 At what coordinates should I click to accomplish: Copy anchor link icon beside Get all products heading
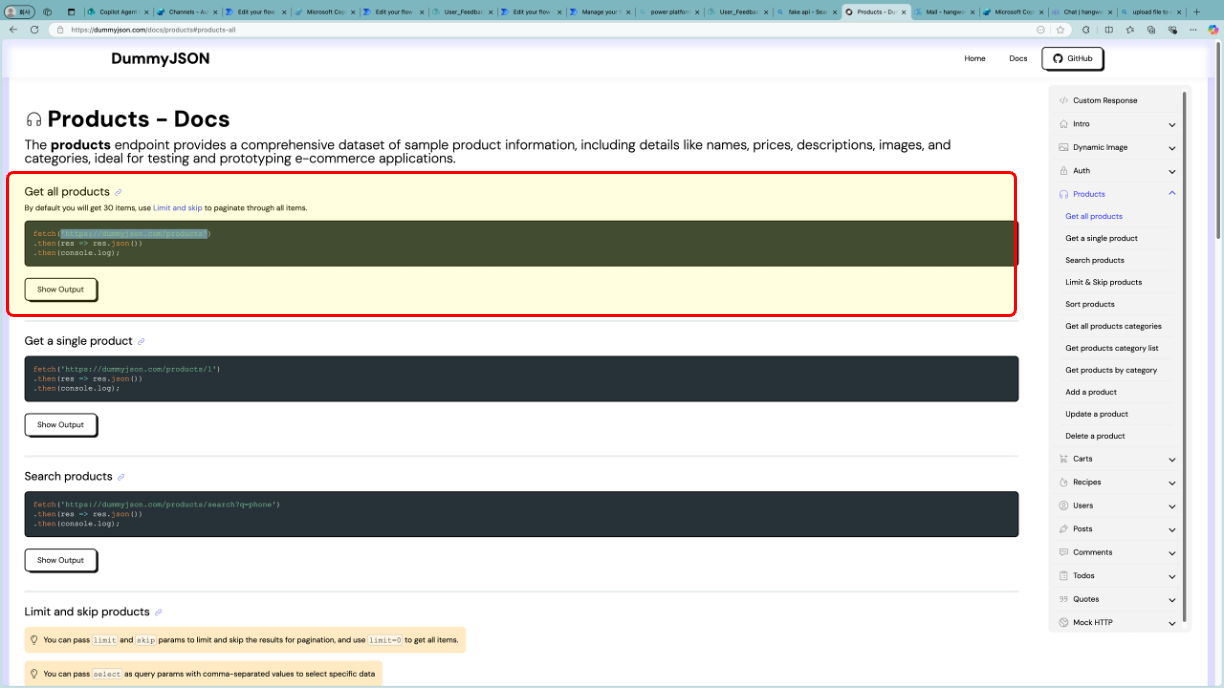click(118, 192)
